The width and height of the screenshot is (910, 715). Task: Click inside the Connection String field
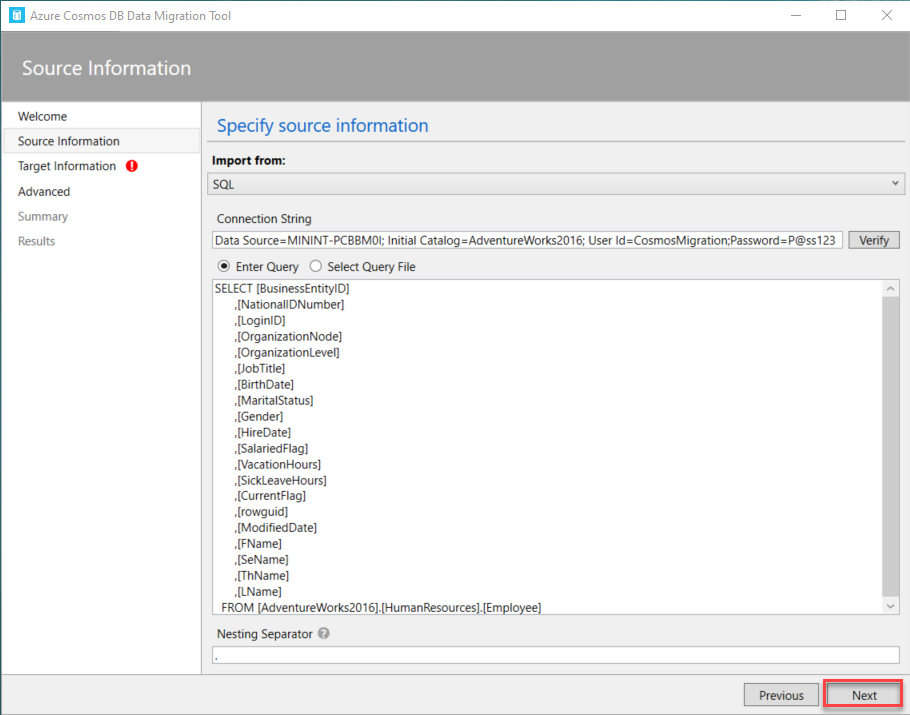[527, 240]
